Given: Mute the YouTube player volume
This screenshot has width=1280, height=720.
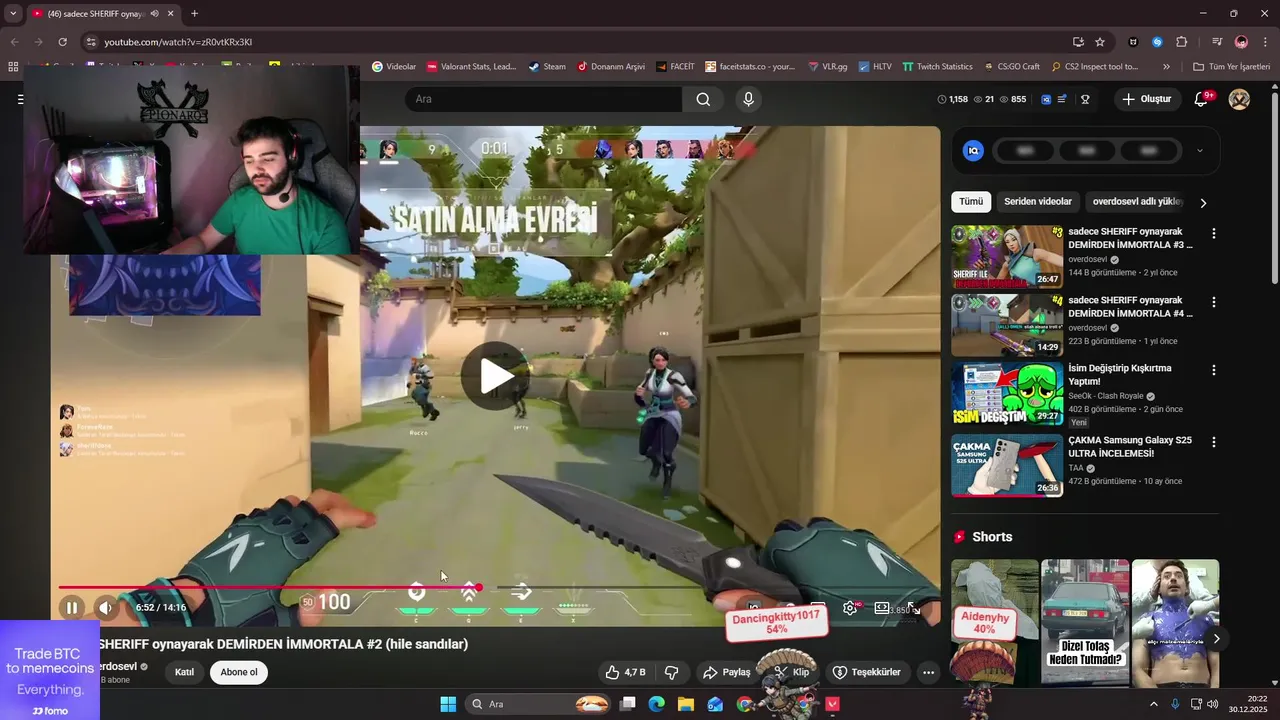Looking at the screenshot, I should coord(105,607).
